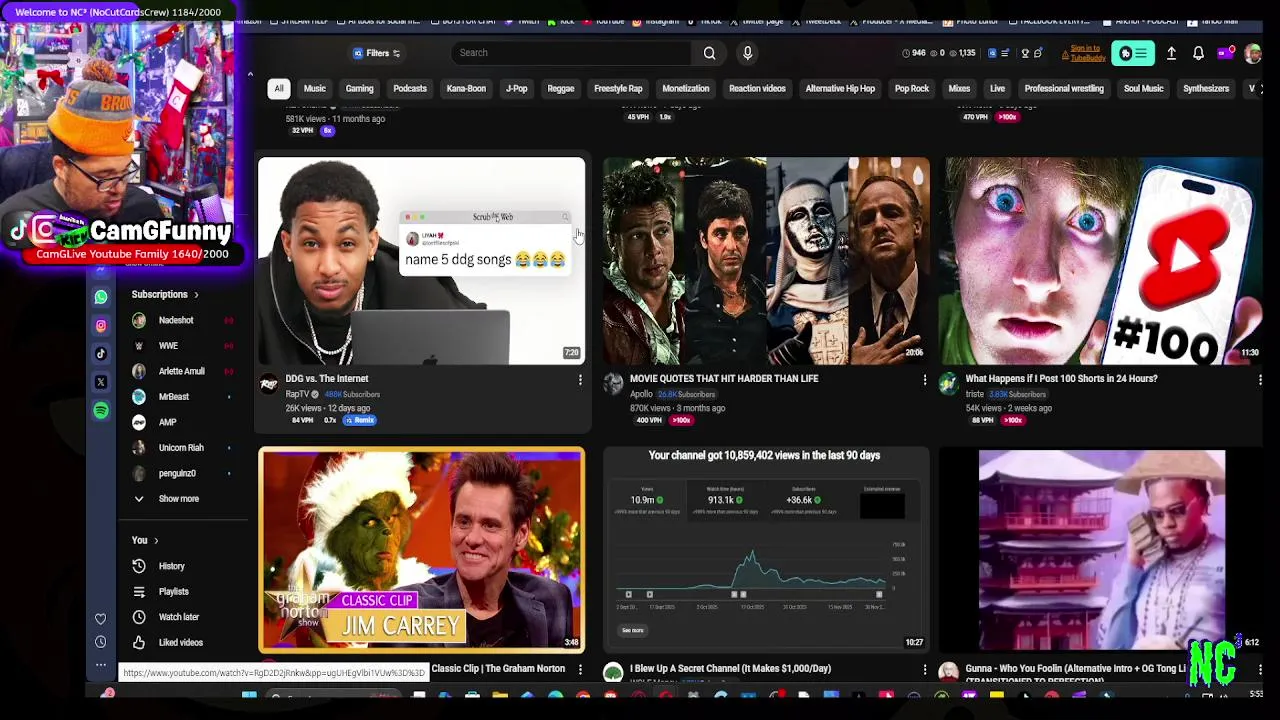This screenshot has height=720, width=1280.
Task: Open Nadeshot subscription channel
Action: pos(176,321)
